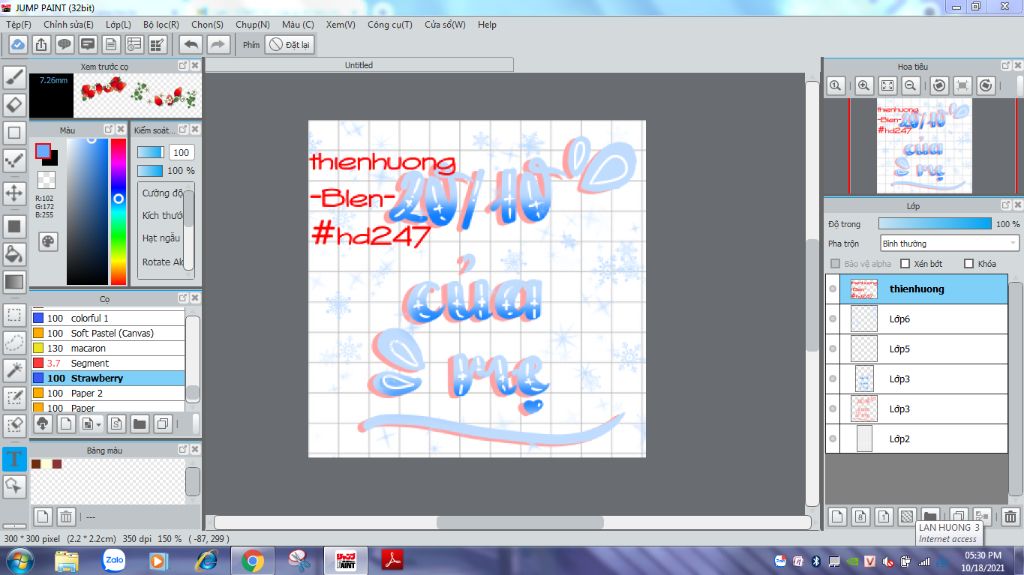Switch to the Untitled canvas tab
1024x575 pixels.
(x=359, y=65)
